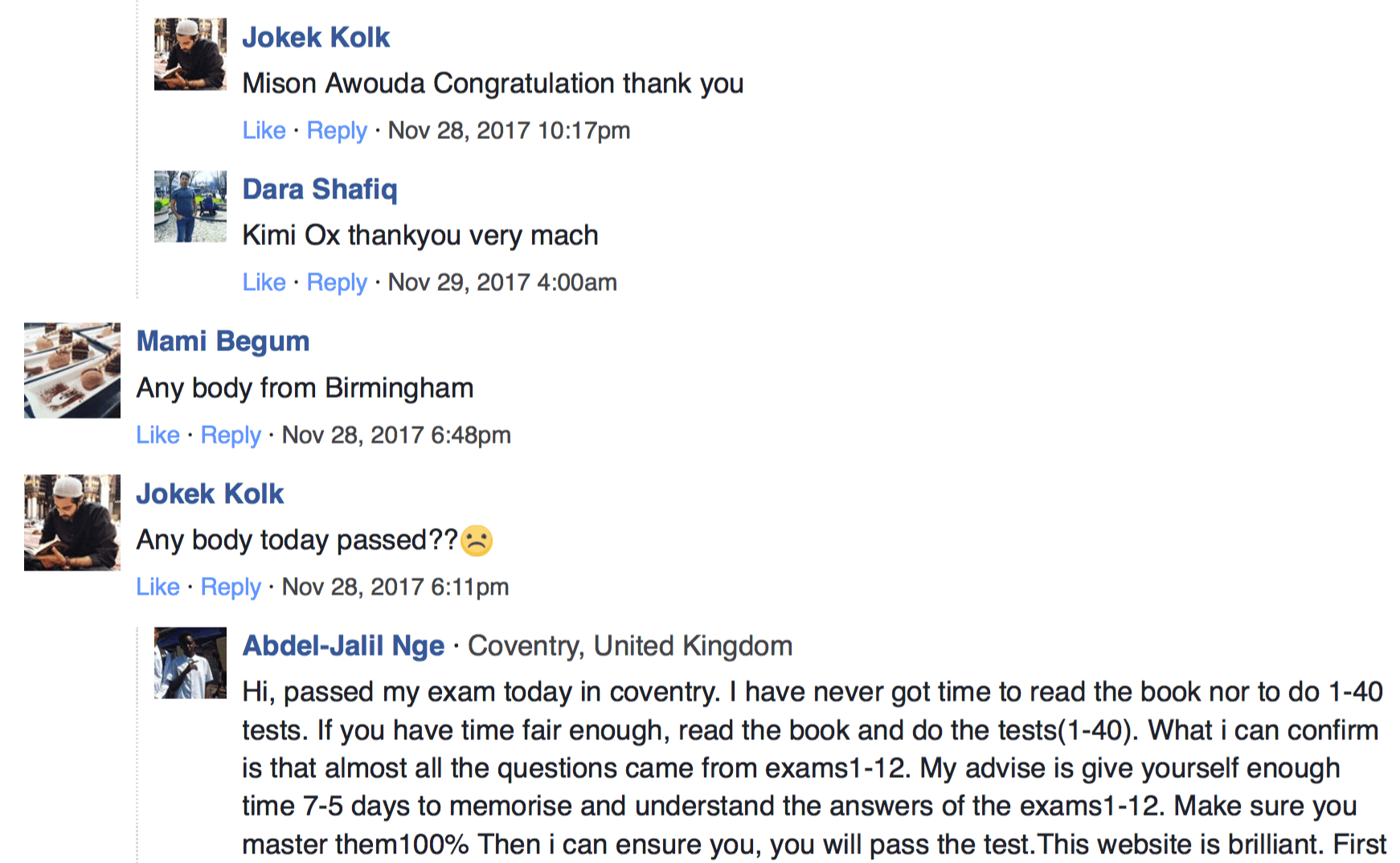Reply to the 'Any body today passed' comment
Screen dimensions: 1400x863
231,587
